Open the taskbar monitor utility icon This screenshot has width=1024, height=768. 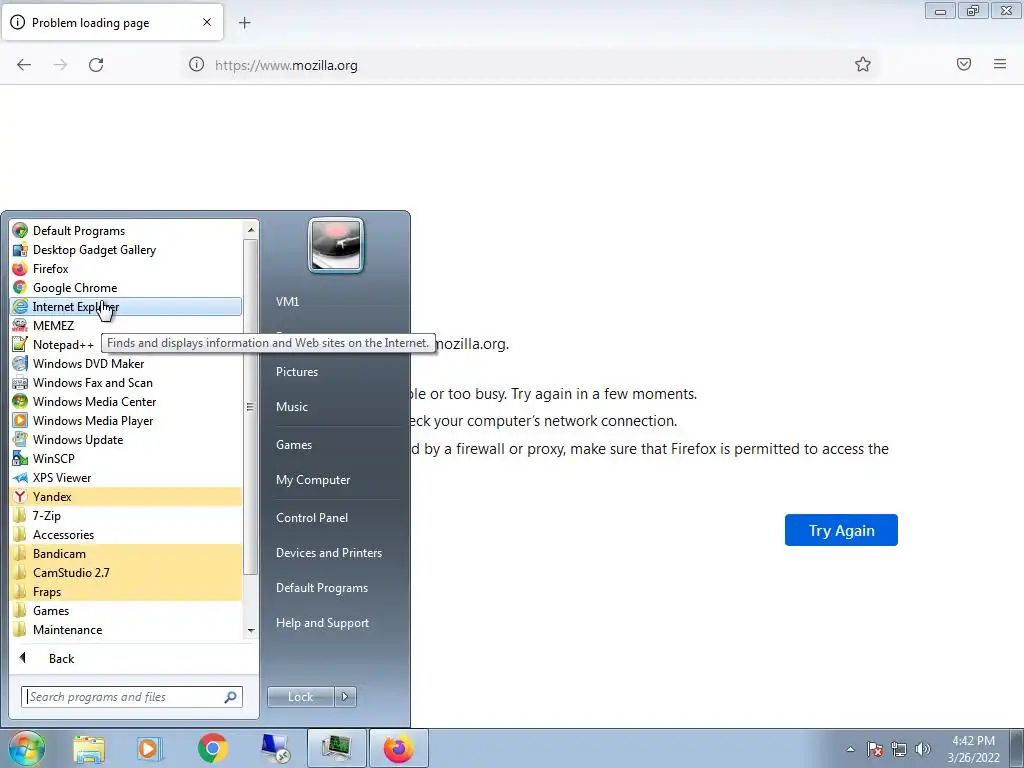[337, 749]
